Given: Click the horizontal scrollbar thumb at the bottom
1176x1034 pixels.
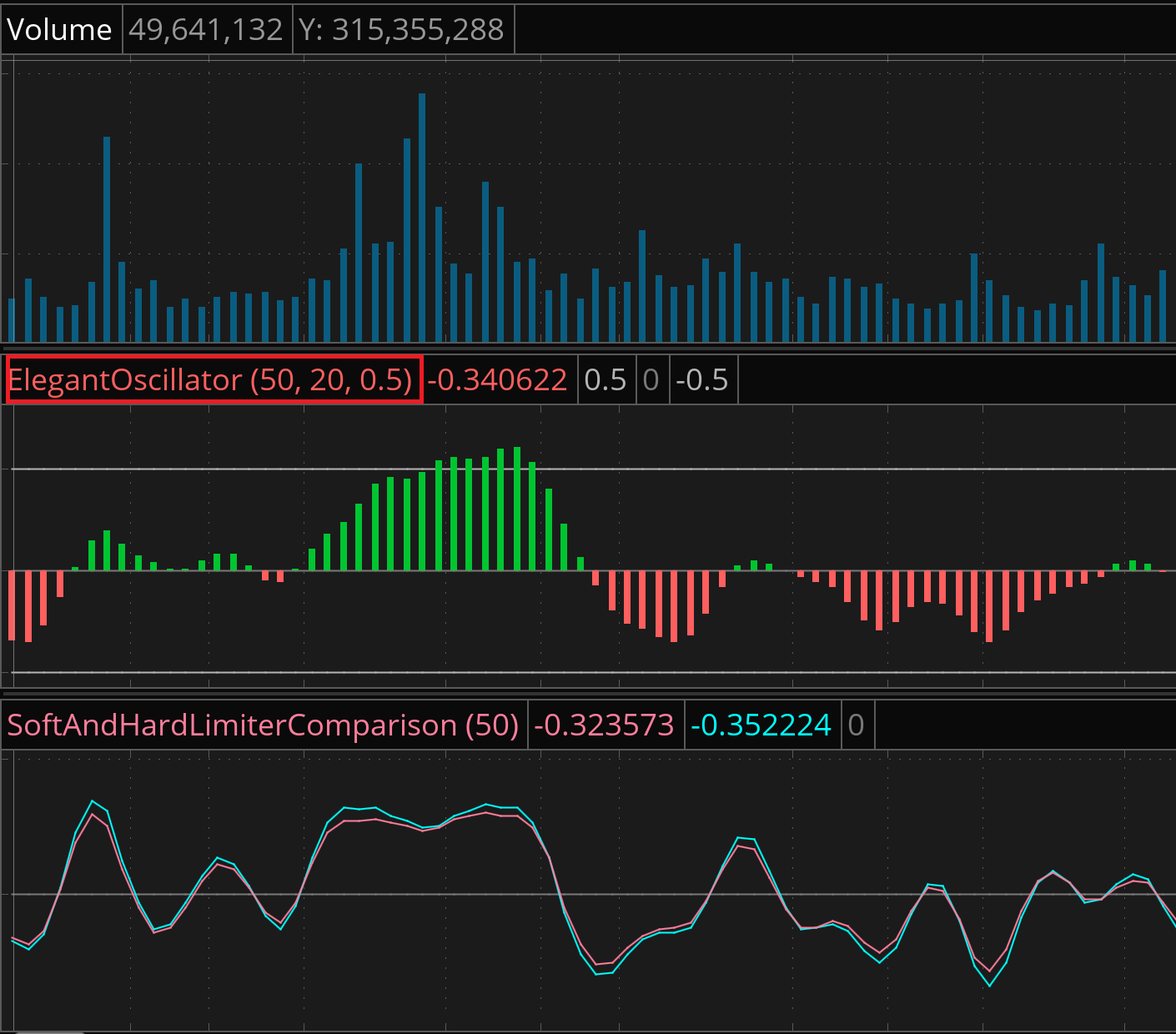Looking at the screenshot, I should (x=50, y=1031).
